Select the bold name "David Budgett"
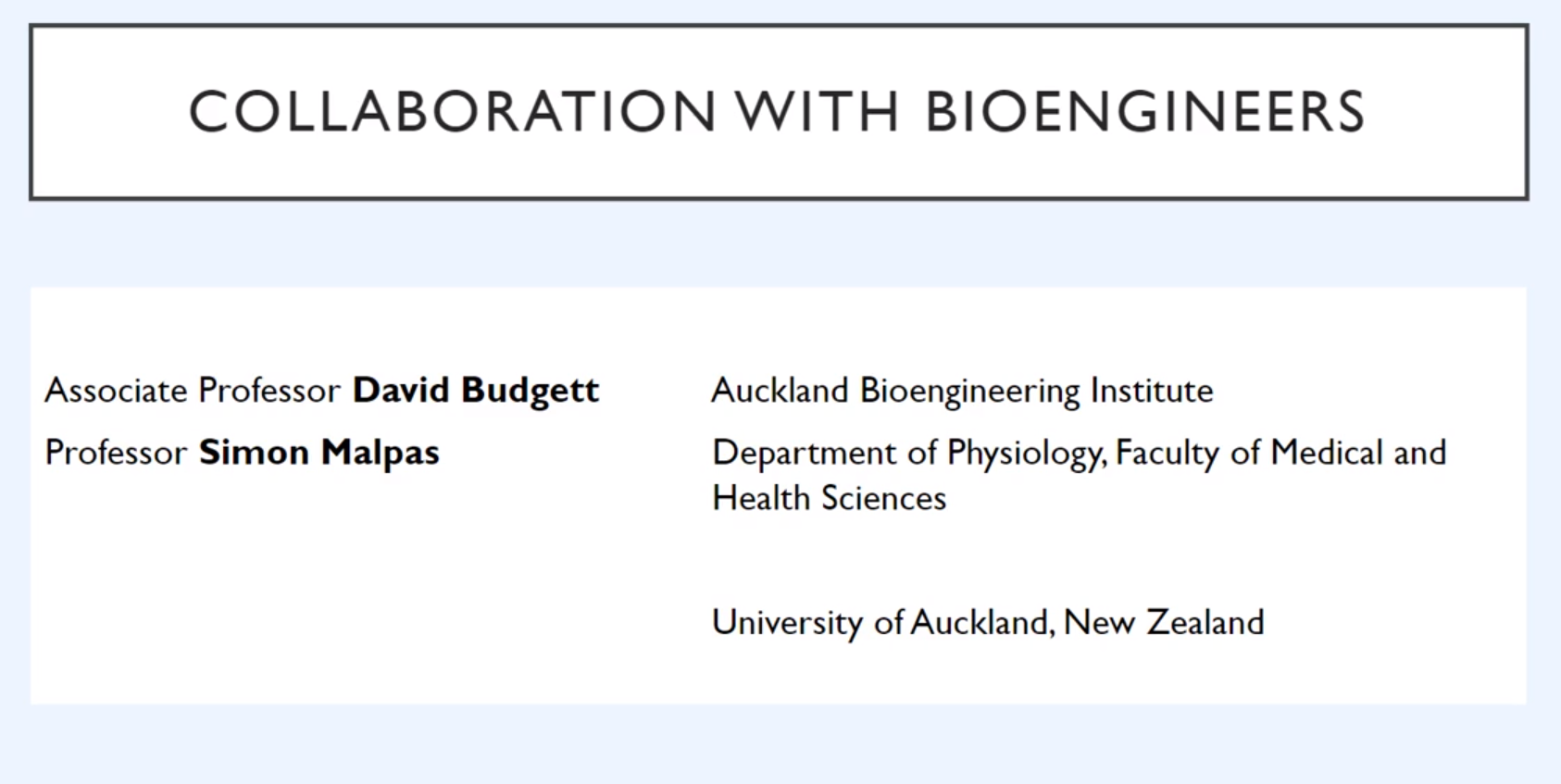This screenshot has width=1561, height=784. click(x=476, y=391)
